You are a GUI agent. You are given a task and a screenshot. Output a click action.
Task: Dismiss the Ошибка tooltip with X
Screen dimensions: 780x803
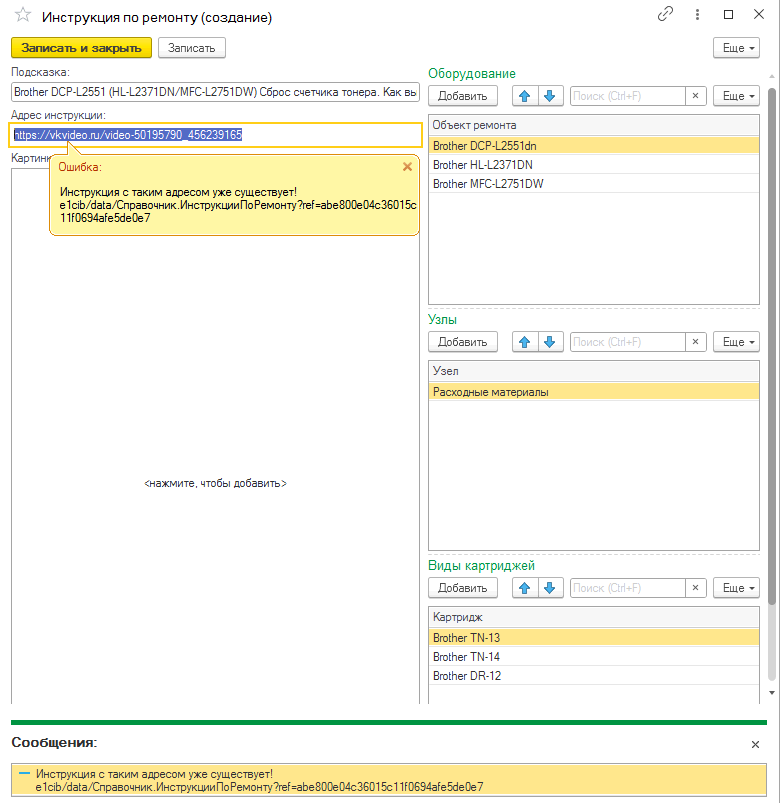407,166
